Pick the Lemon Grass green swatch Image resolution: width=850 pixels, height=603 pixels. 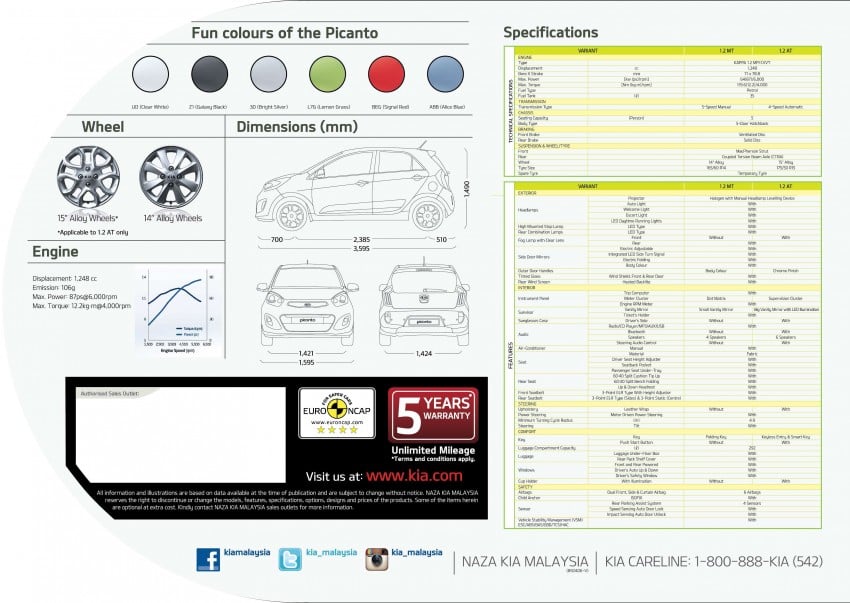(327, 74)
